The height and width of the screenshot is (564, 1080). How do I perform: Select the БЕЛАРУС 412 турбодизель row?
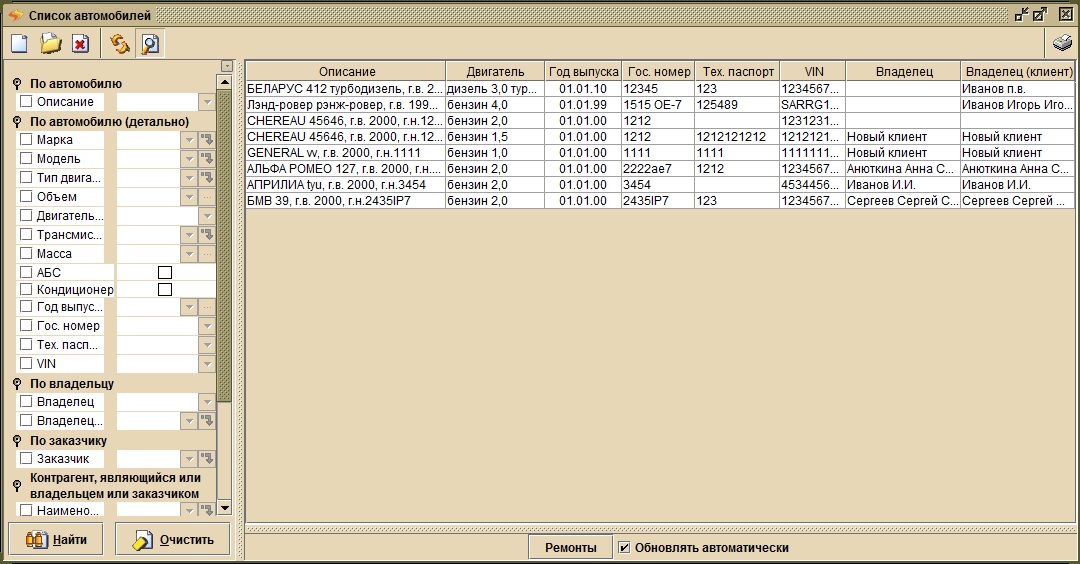pyautogui.click(x=660, y=89)
